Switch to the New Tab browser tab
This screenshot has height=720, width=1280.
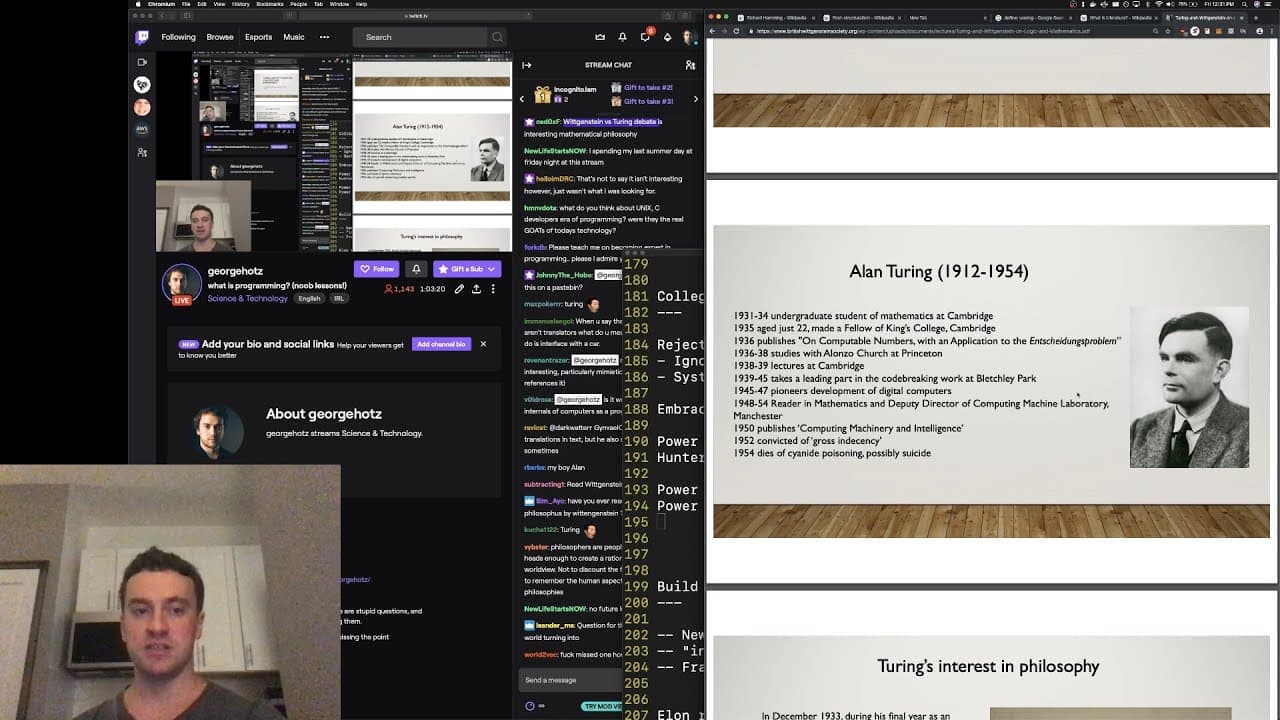coord(940,18)
